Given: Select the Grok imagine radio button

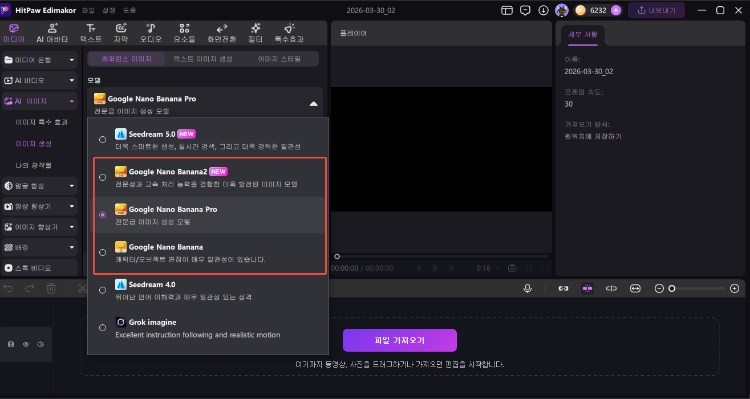Looking at the screenshot, I should coord(102,328).
